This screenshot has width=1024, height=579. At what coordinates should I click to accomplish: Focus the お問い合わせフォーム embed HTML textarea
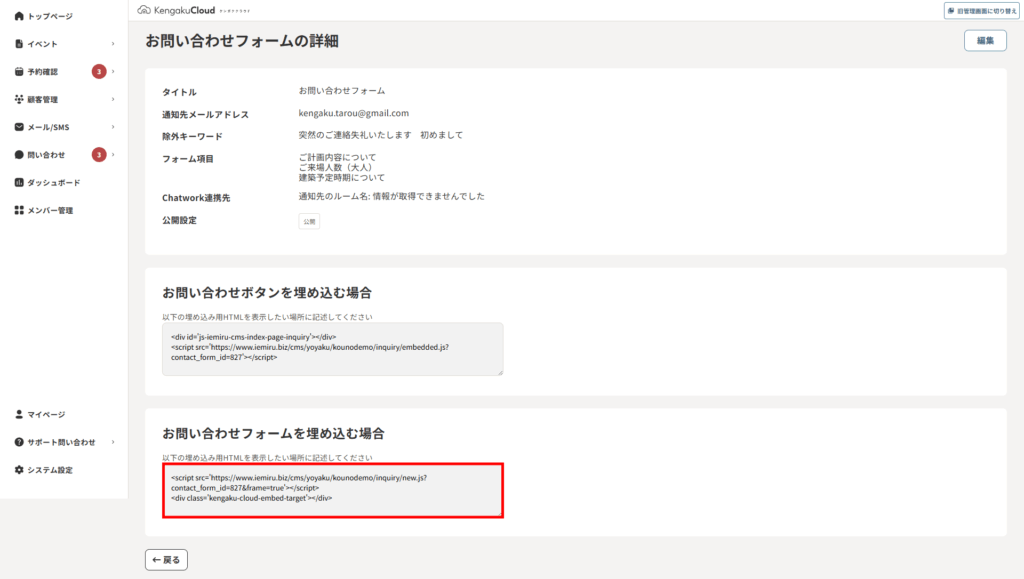(x=332, y=490)
